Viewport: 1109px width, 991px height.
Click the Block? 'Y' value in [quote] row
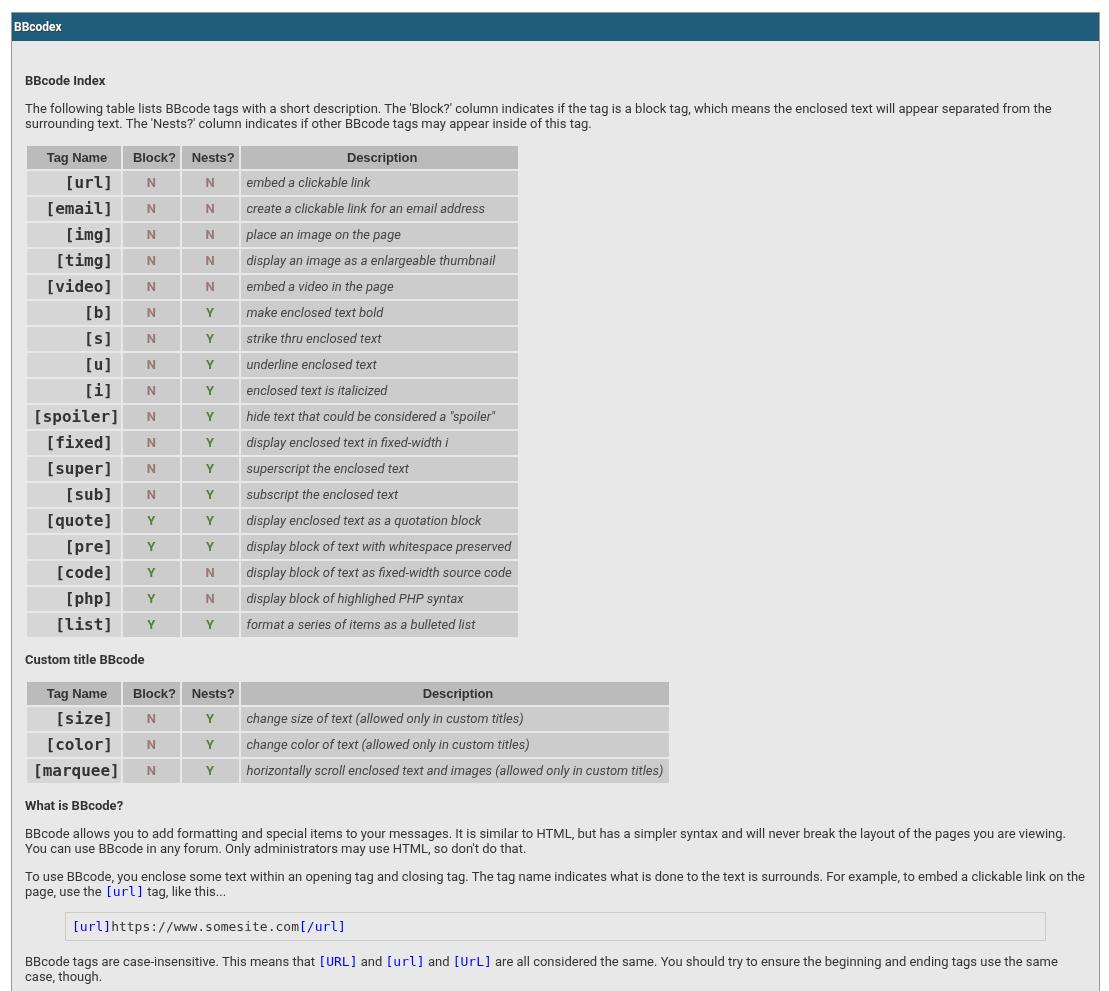(x=151, y=521)
